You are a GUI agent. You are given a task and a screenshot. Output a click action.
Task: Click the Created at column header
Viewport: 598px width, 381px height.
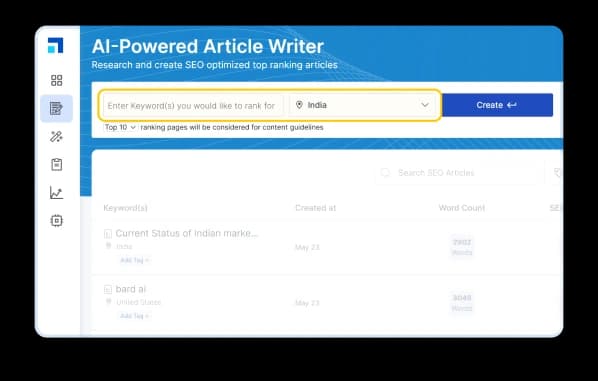coord(315,208)
